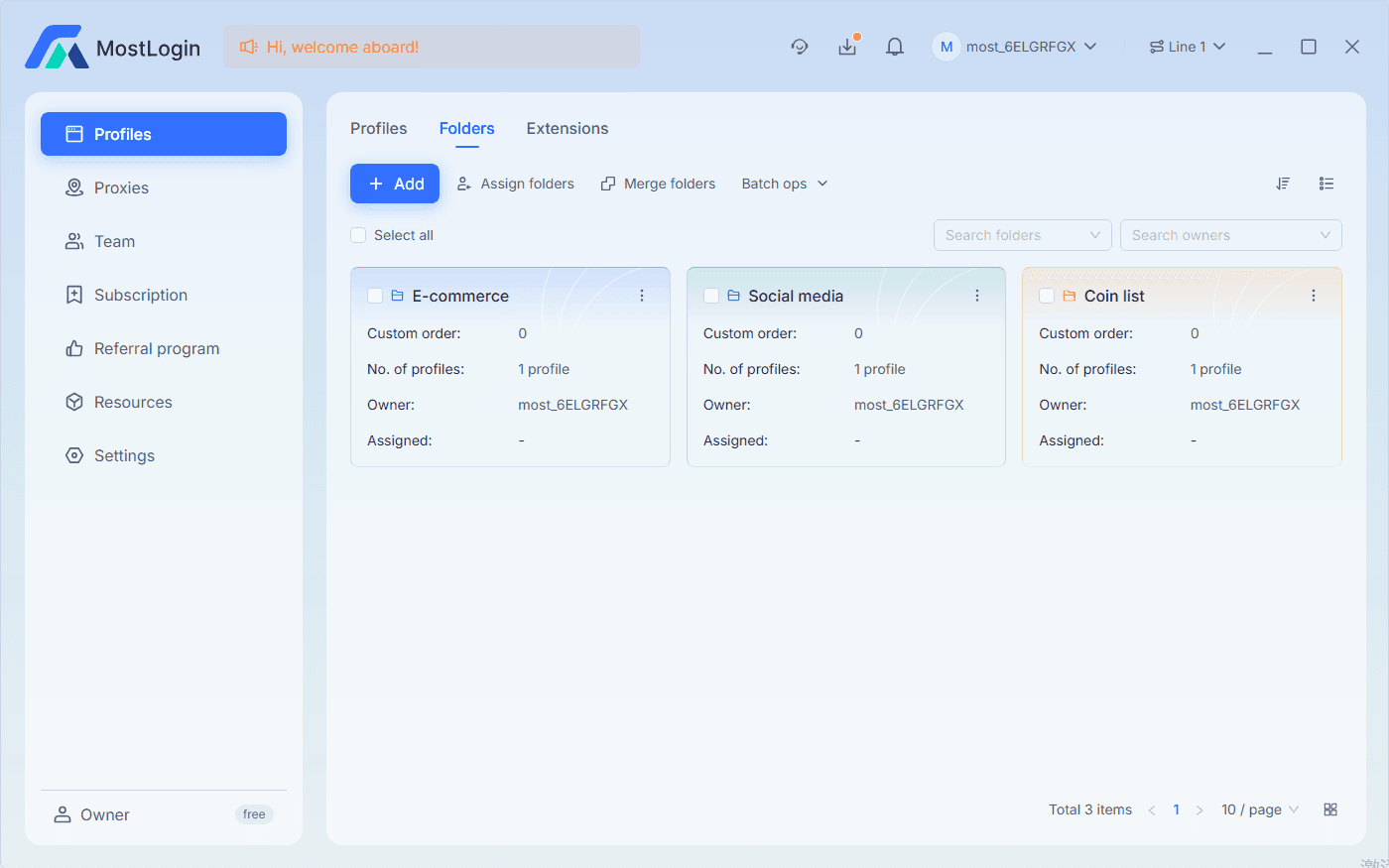Click the Social media folder name
Viewport: 1389px width, 868px height.
coord(796,296)
